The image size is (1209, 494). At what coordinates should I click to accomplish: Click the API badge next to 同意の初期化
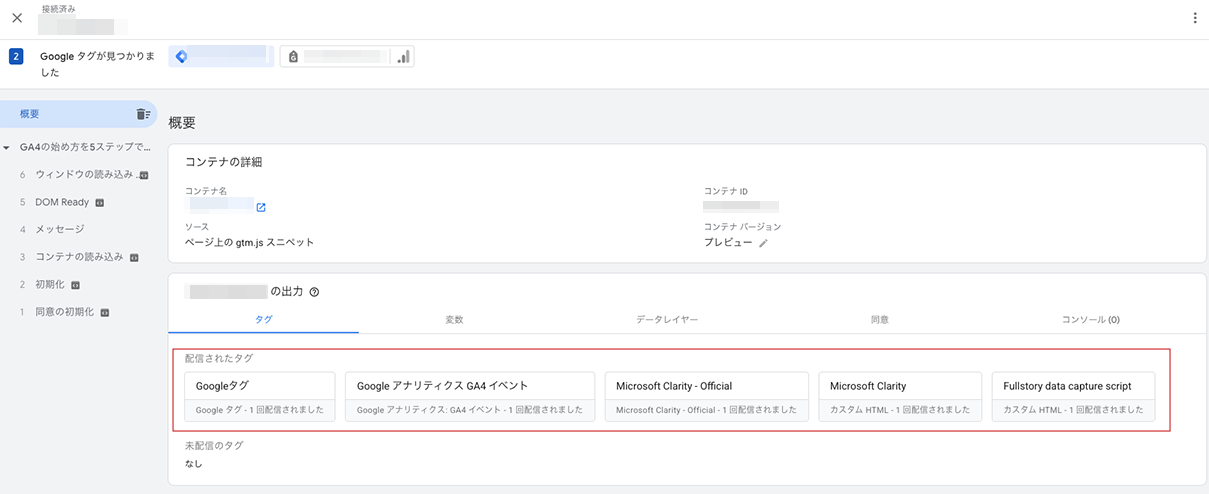pyautogui.click(x=105, y=313)
